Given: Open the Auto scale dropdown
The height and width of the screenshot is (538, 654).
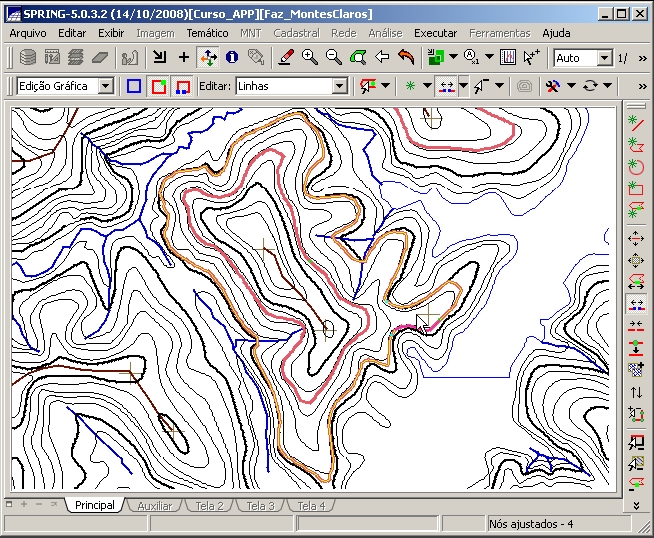Looking at the screenshot, I should click(x=604, y=59).
